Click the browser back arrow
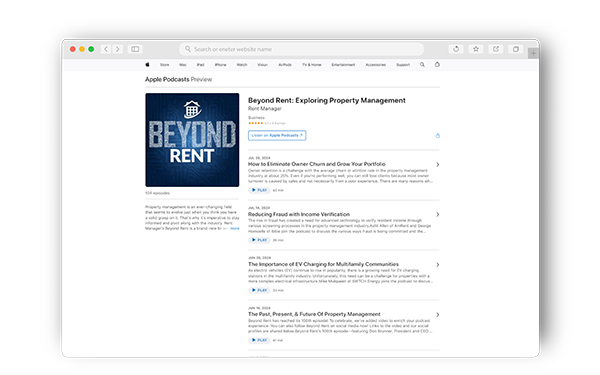 click(x=106, y=49)
